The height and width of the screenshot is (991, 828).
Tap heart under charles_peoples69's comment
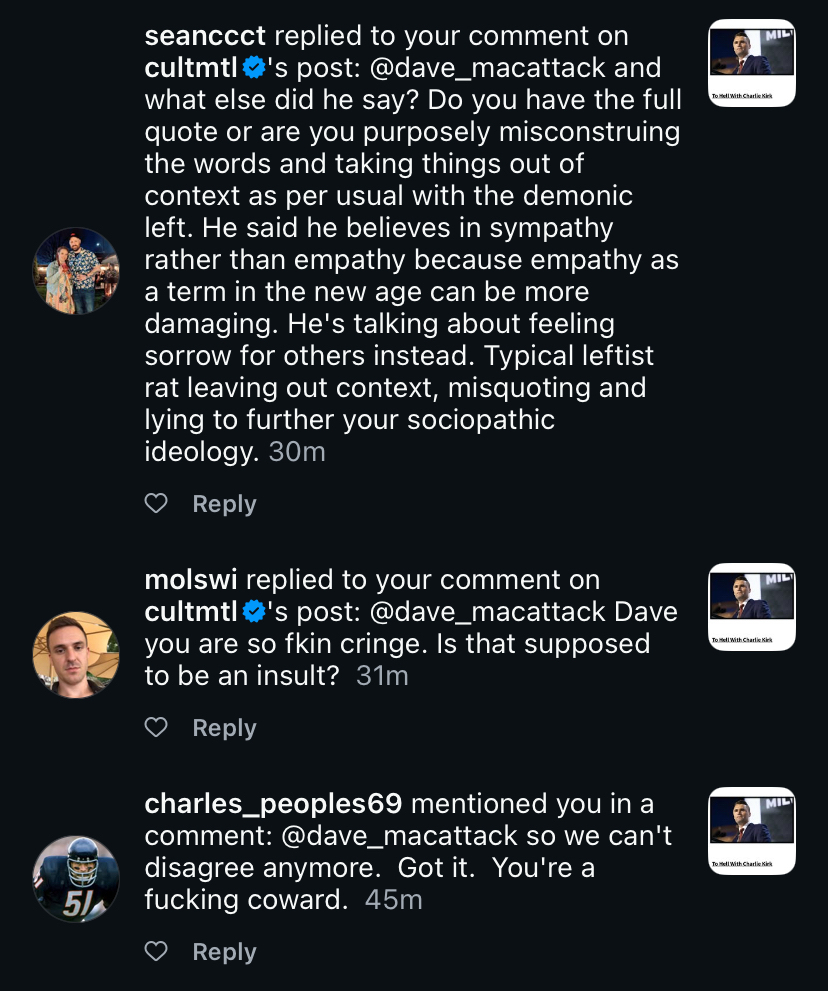point(156,952)
